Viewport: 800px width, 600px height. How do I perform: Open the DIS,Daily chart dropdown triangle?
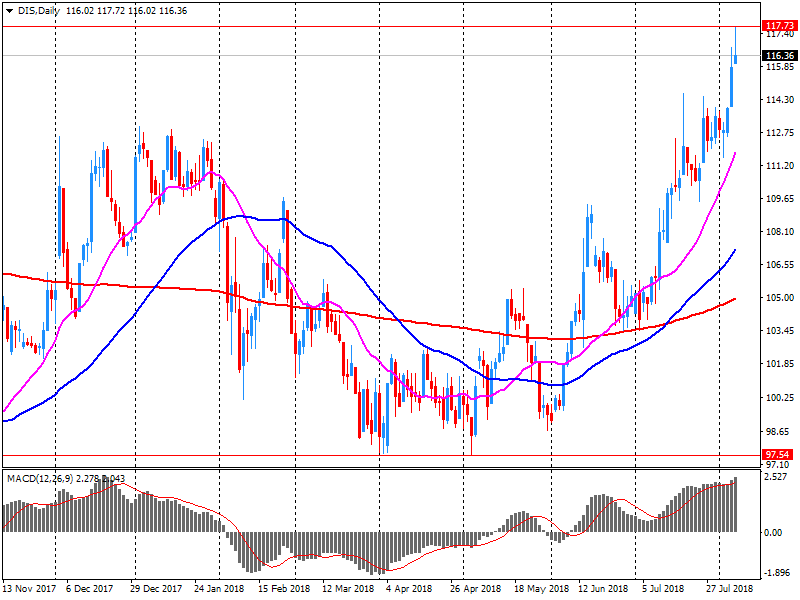pos(9,11)
